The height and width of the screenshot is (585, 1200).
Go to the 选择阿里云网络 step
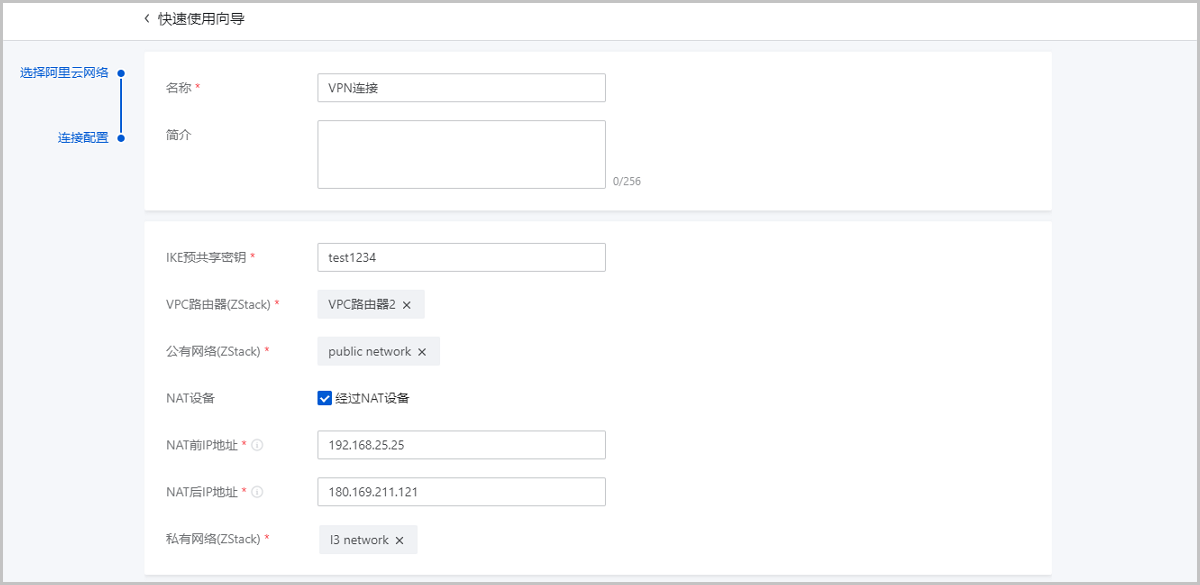click(64, 73)
